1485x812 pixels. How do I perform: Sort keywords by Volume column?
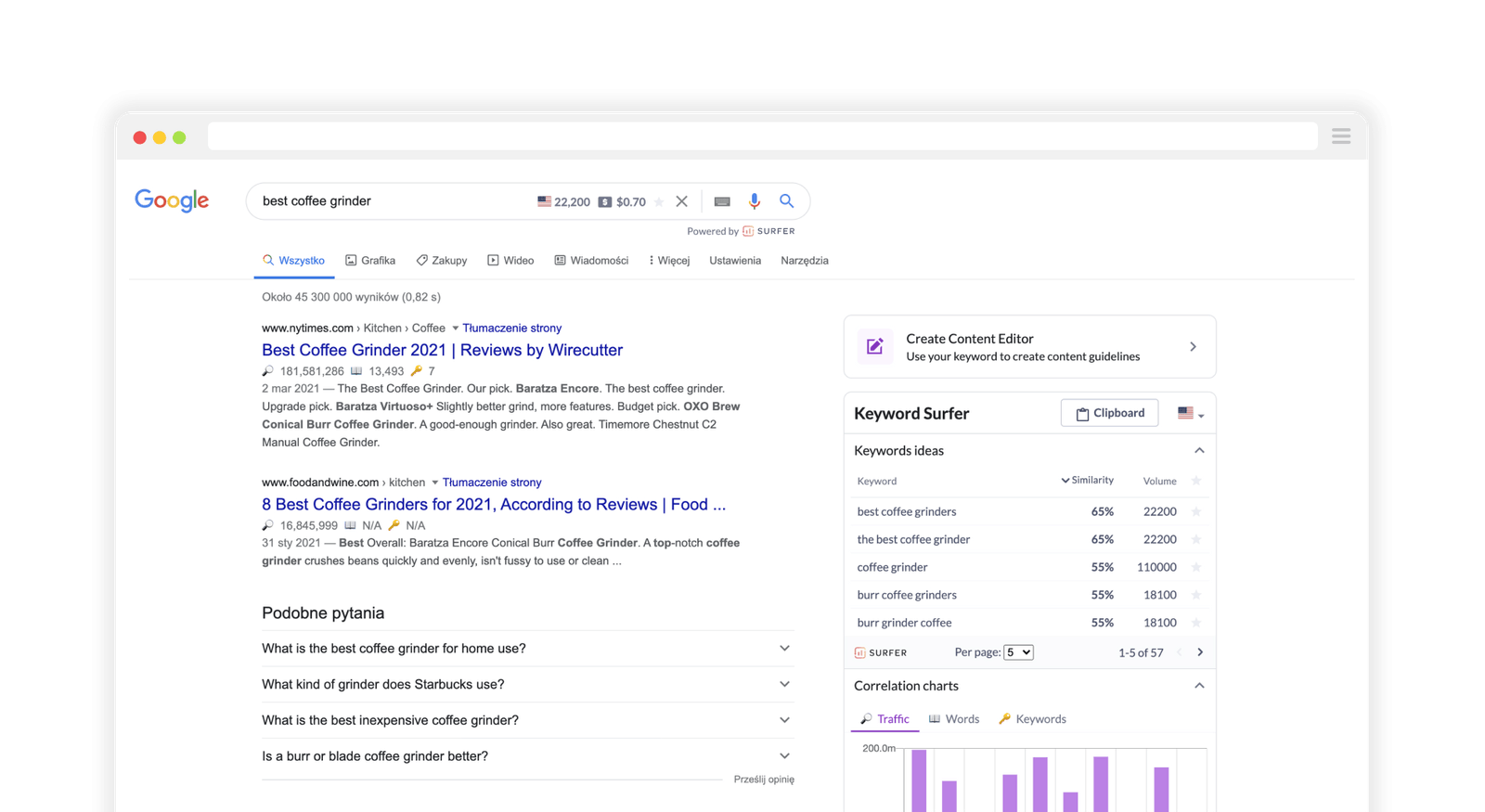point(1160,481)
